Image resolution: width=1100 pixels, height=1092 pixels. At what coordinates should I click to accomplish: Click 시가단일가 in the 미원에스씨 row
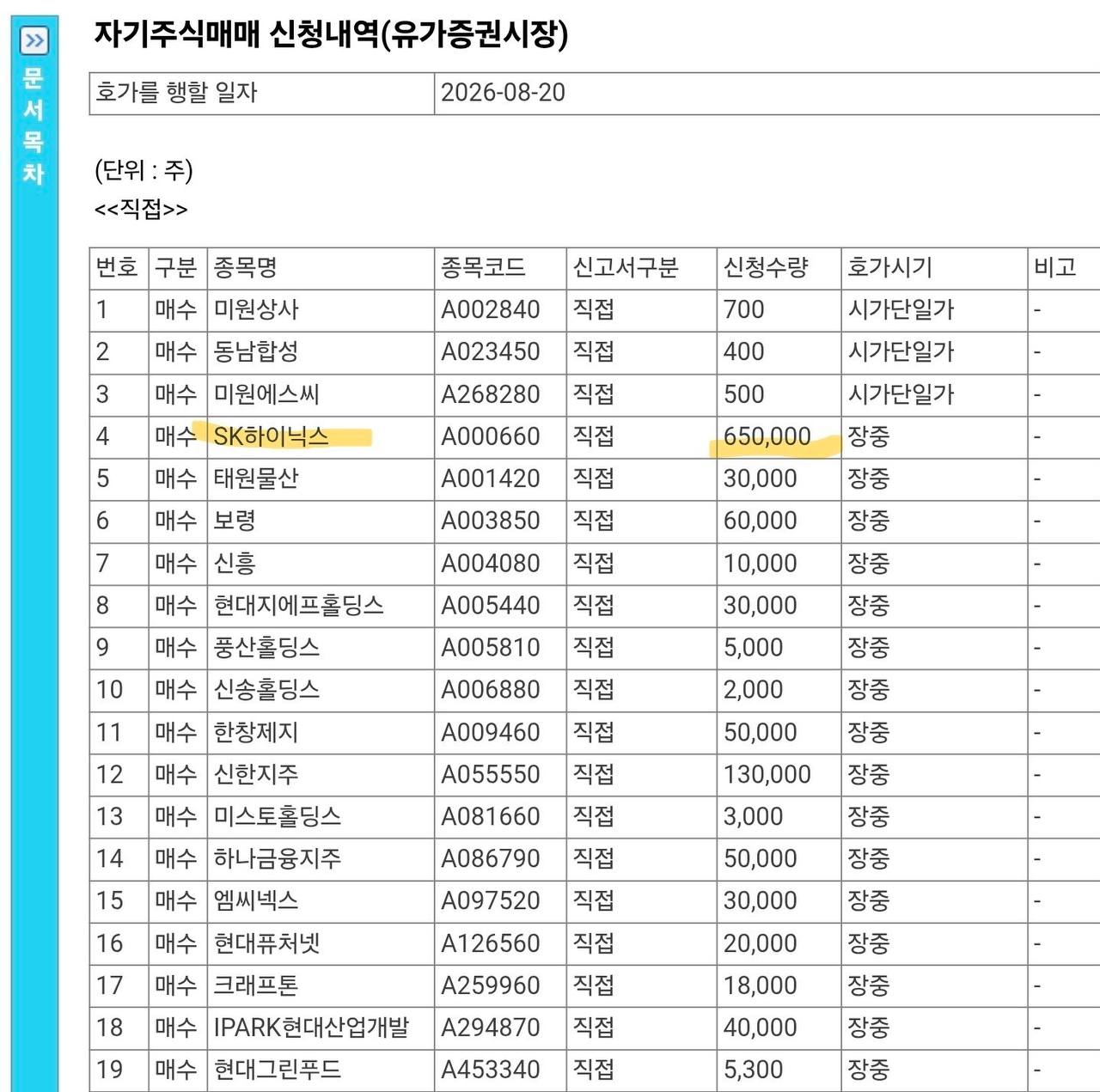point(901,394)
